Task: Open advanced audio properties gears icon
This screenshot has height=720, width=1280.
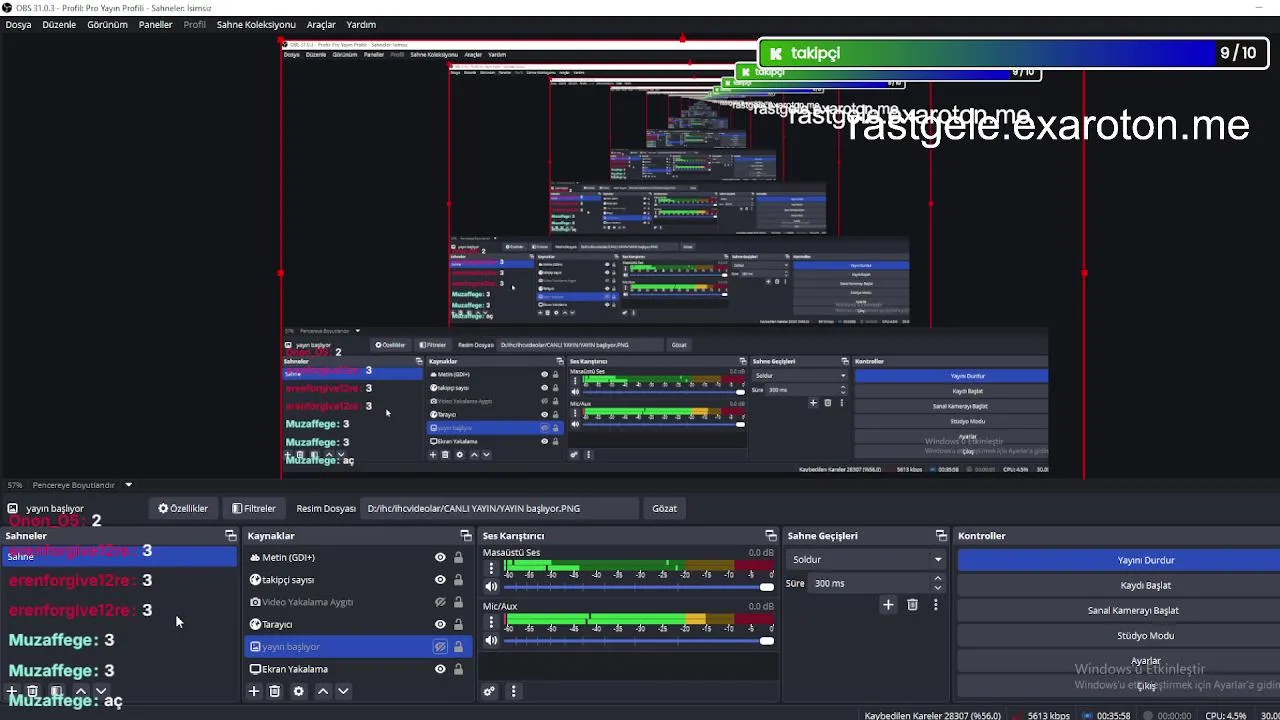Action: coord(490,691)
